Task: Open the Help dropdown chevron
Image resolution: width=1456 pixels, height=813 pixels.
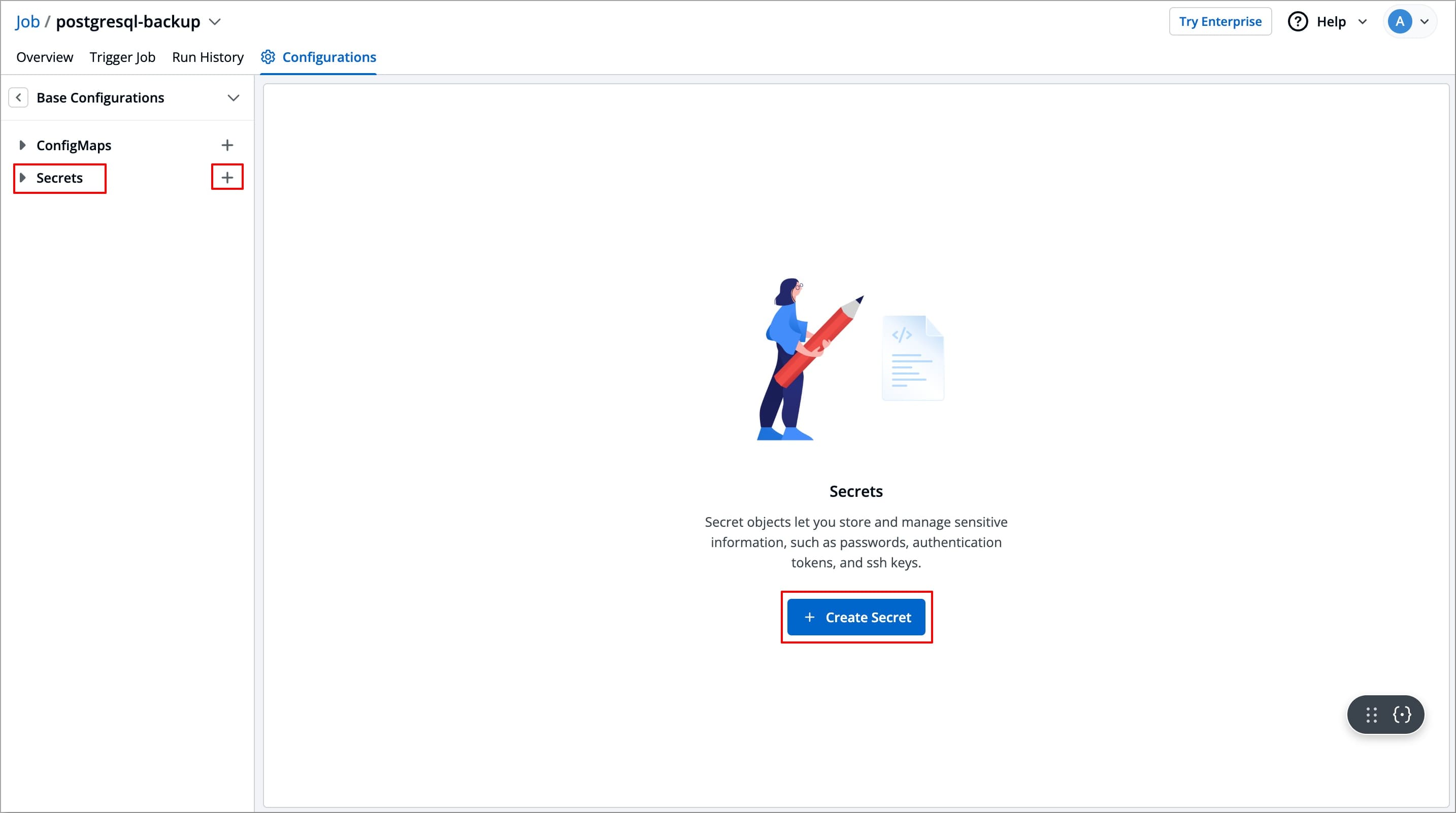Action: pyautogui.click(x=1363, y=21)
